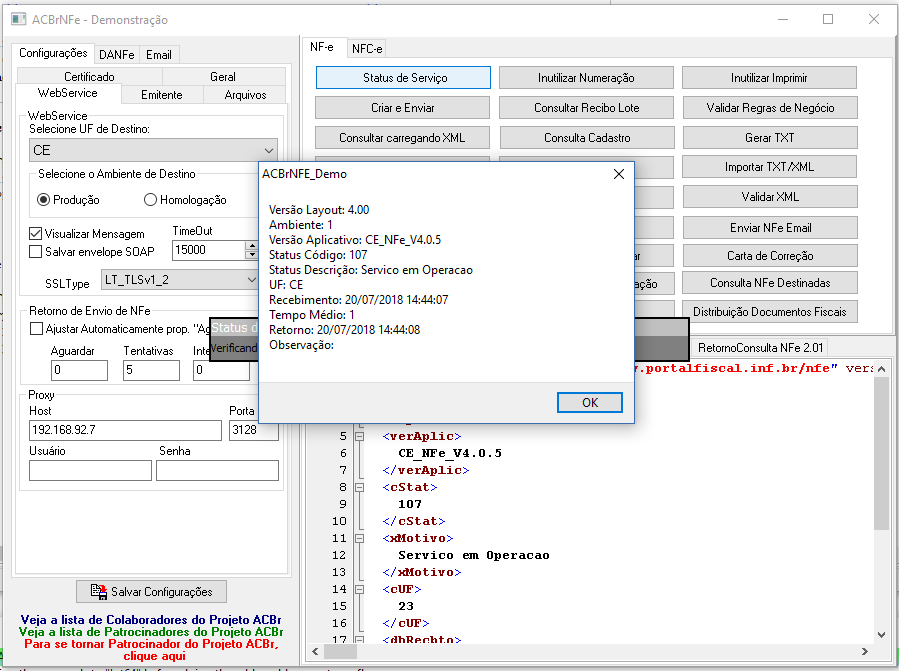
Task: Switch to the NFC-e tab
Action: (367, 49)
